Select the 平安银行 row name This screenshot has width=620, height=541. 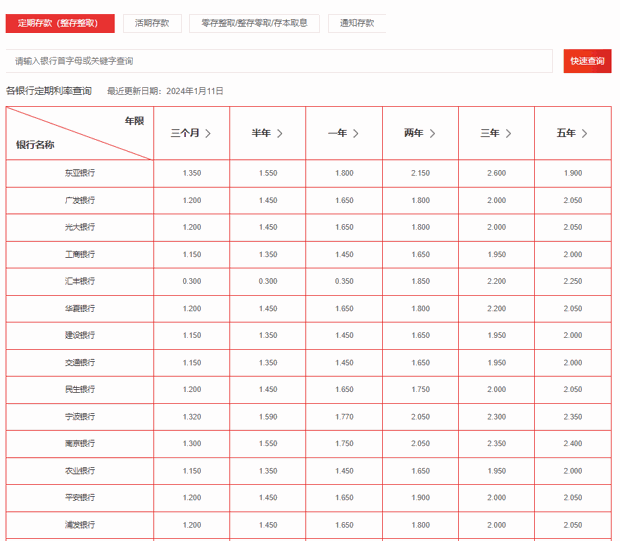(80, 497)
